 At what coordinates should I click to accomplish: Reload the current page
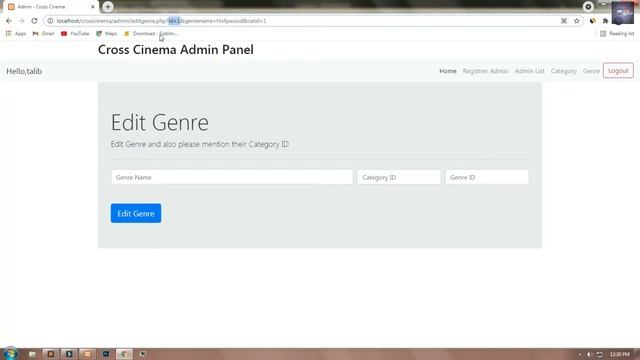click(34, 21)
